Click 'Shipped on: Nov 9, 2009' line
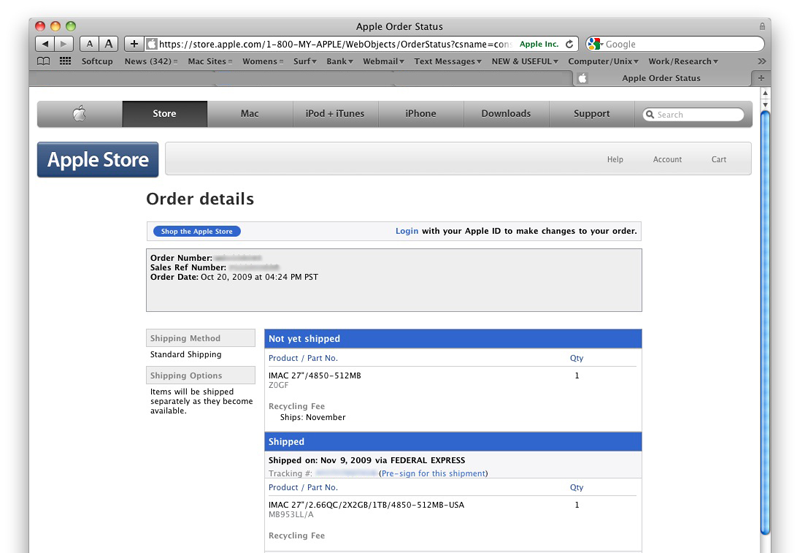 367,460
